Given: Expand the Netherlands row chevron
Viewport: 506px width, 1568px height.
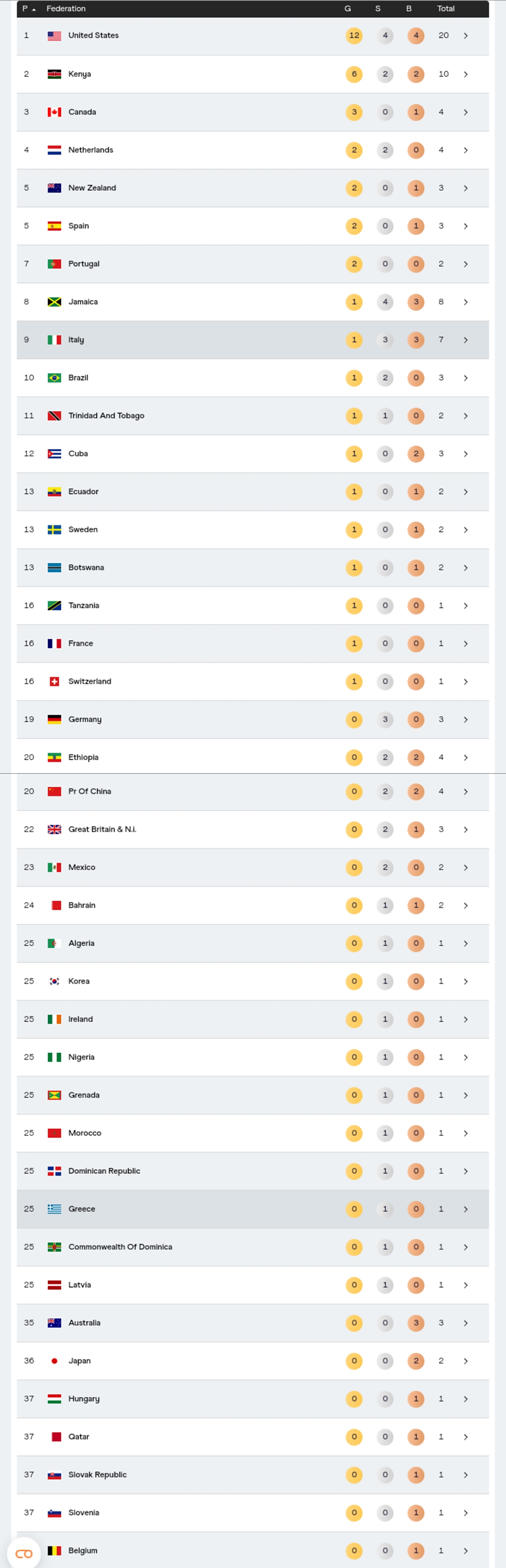Looking at the screenshot, I should [466, 150].
